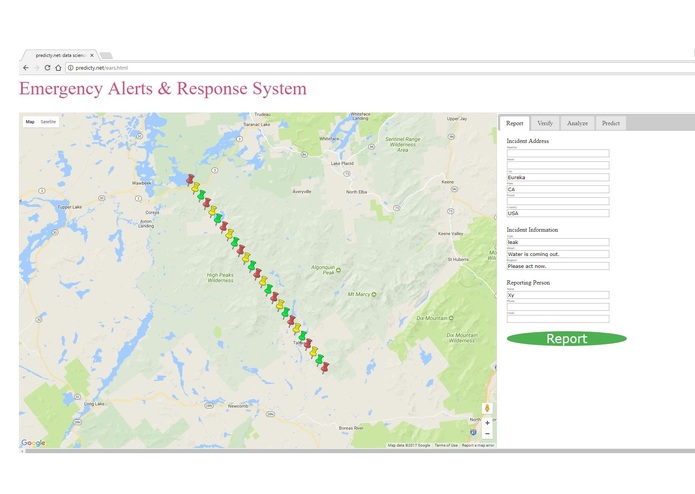Click the Algonquin Peak marker icon

339,270
